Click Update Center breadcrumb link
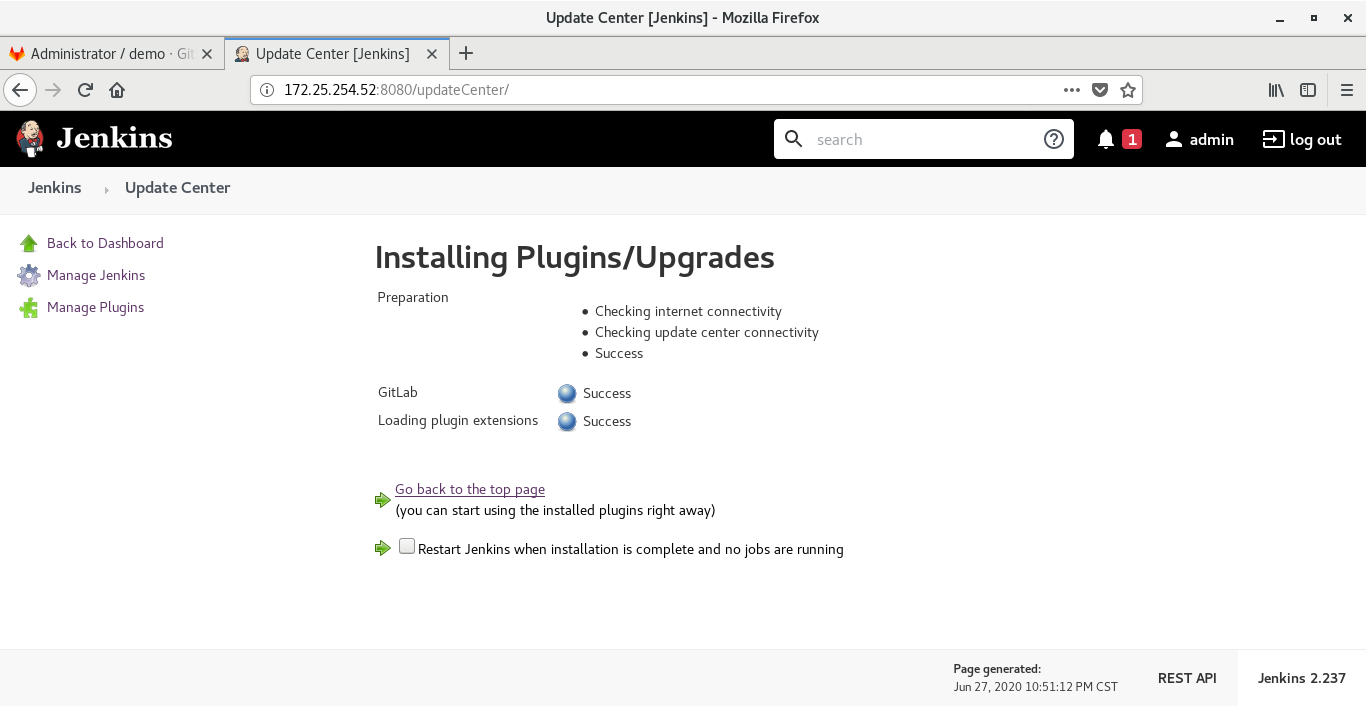1366x706 pixels. point(177,188)
